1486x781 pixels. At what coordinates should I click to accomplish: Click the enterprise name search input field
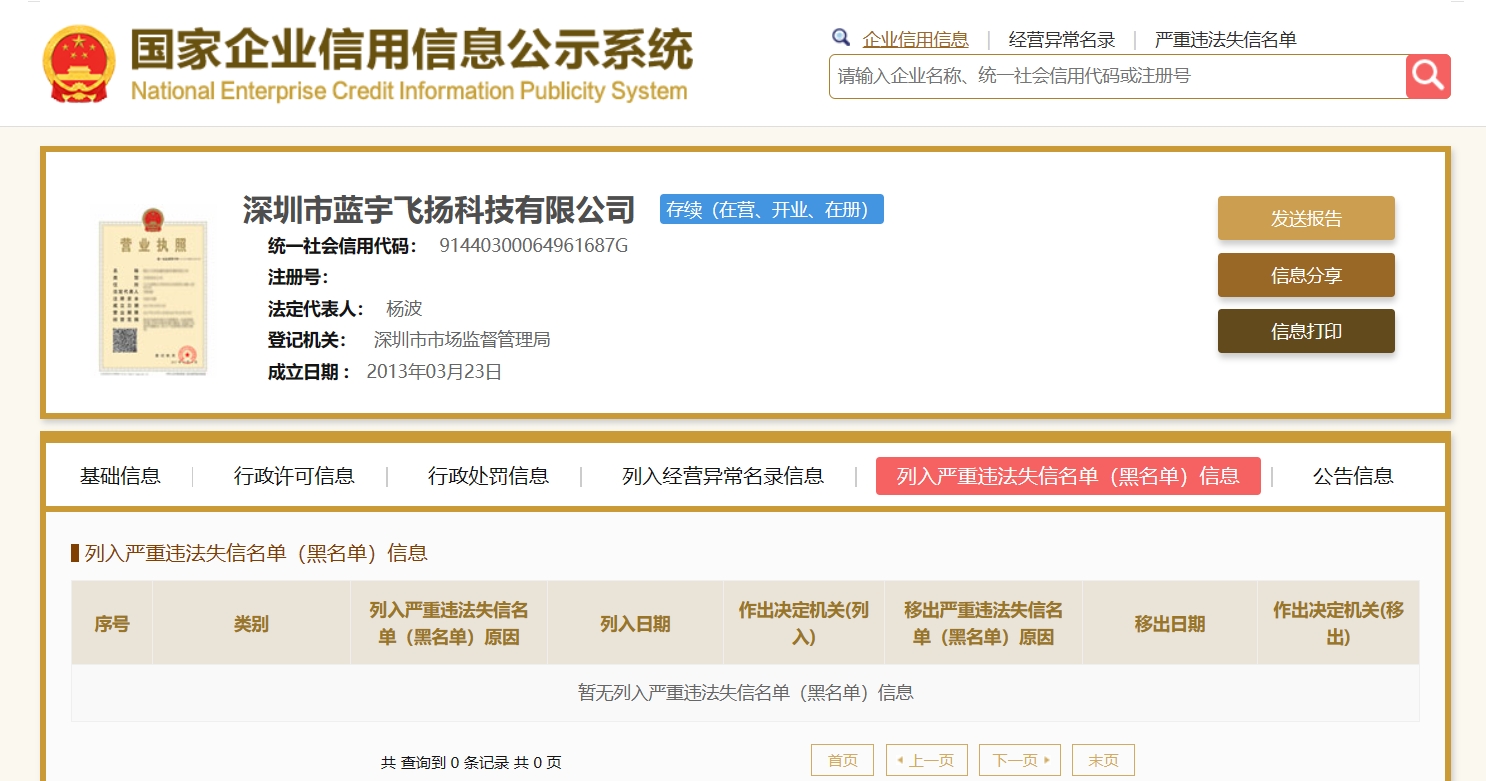(x=1116, y=76)
